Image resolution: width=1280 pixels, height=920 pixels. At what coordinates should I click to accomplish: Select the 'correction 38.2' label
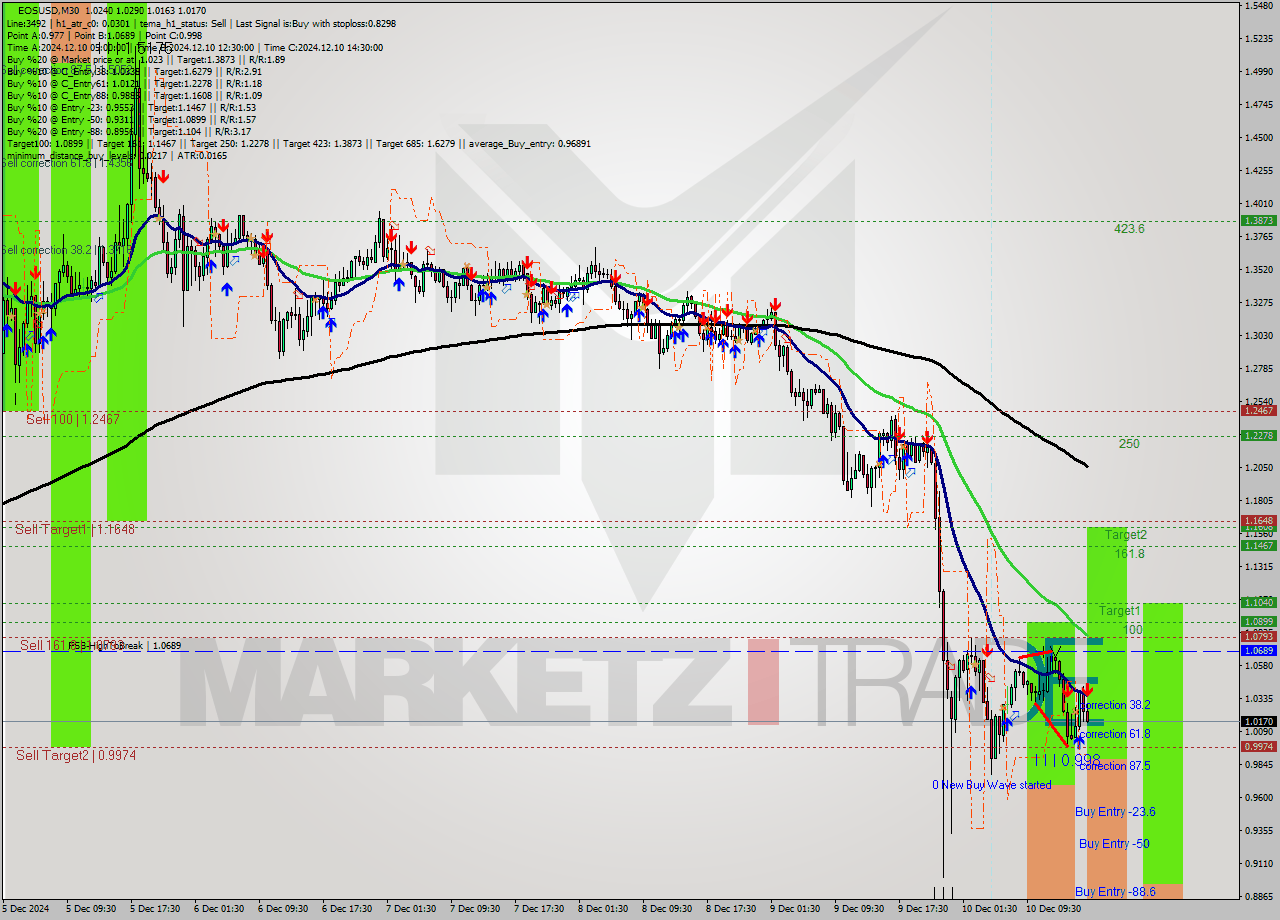(1115, 705)
